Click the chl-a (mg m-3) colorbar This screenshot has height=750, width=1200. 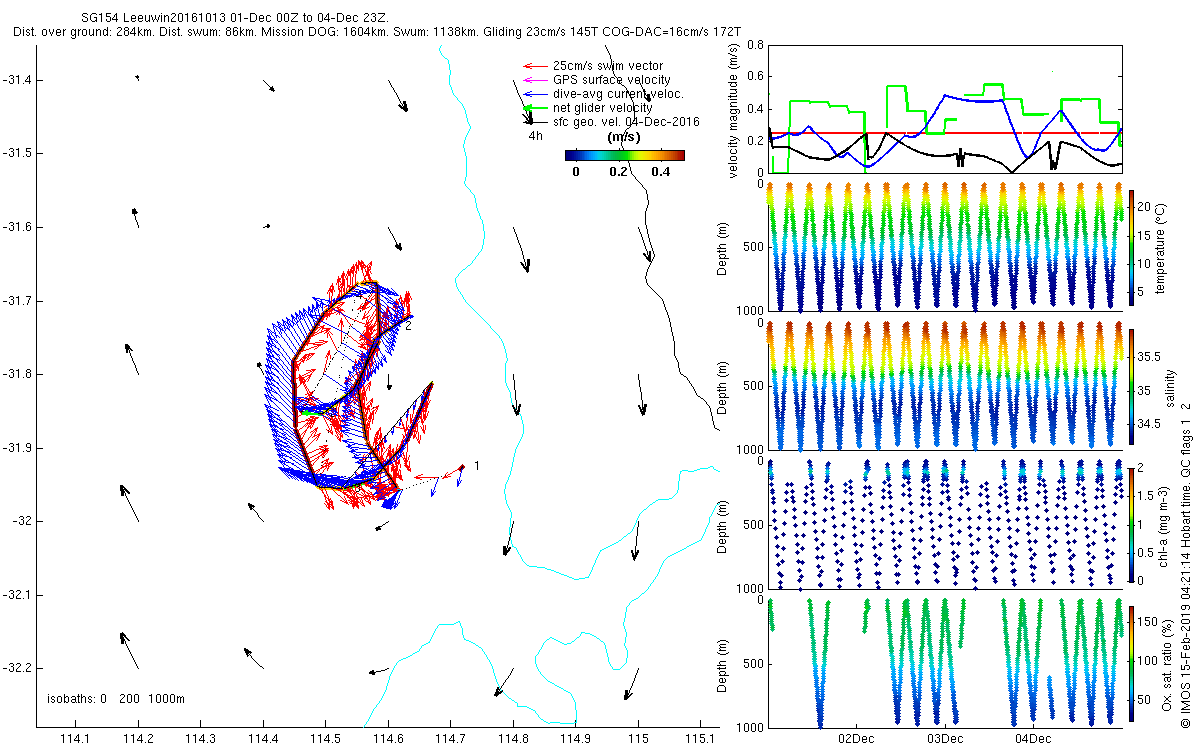1131,524
